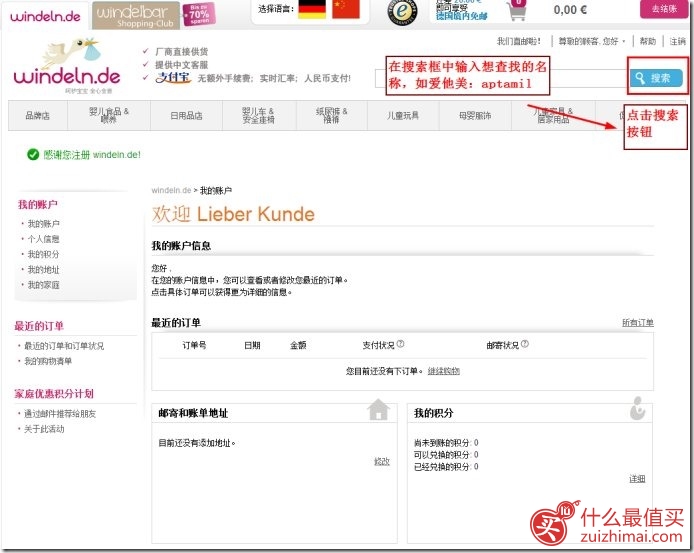Open the shopping cart icon
Viewport: 694px width, 553px height.
[517, 10]
